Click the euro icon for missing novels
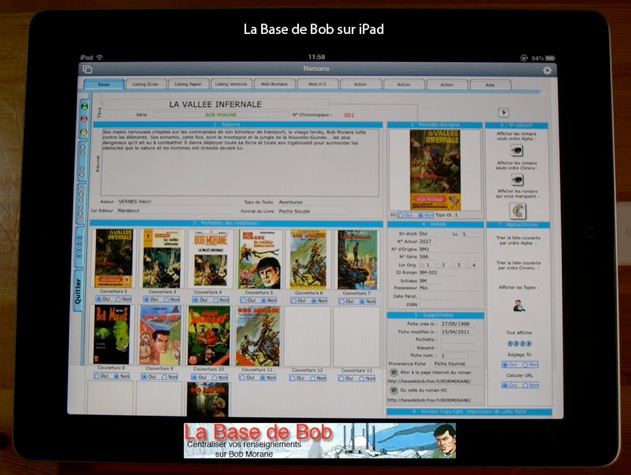631x475 pixels. pyautogui.click(x=518, y=211)
